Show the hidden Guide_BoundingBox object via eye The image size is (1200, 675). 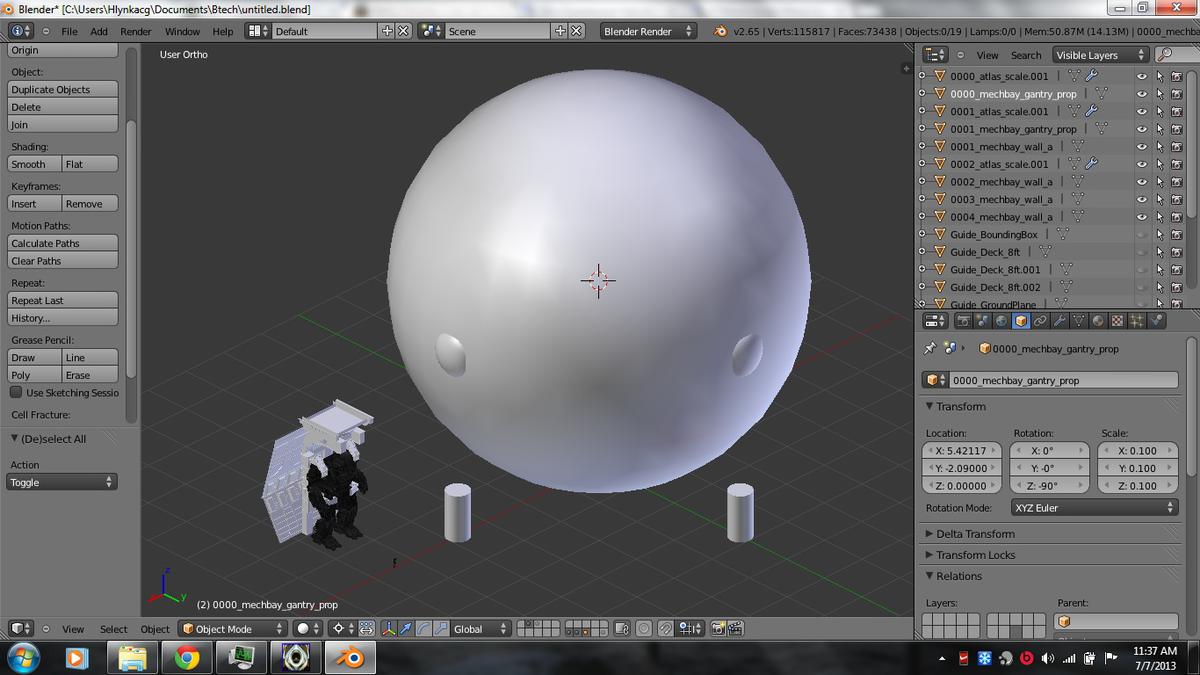click(1141, 234)
